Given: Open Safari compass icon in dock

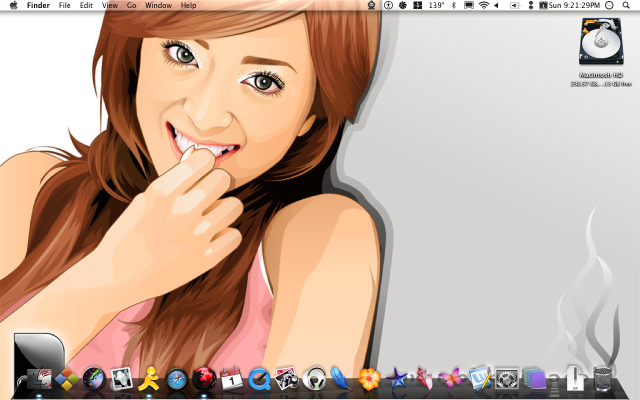Looking at the screenshot, I should (x=177, y=379).
